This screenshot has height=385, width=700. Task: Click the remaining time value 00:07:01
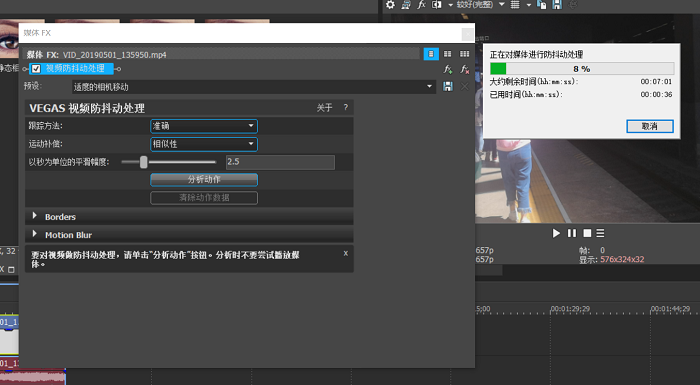coord(656,82)
